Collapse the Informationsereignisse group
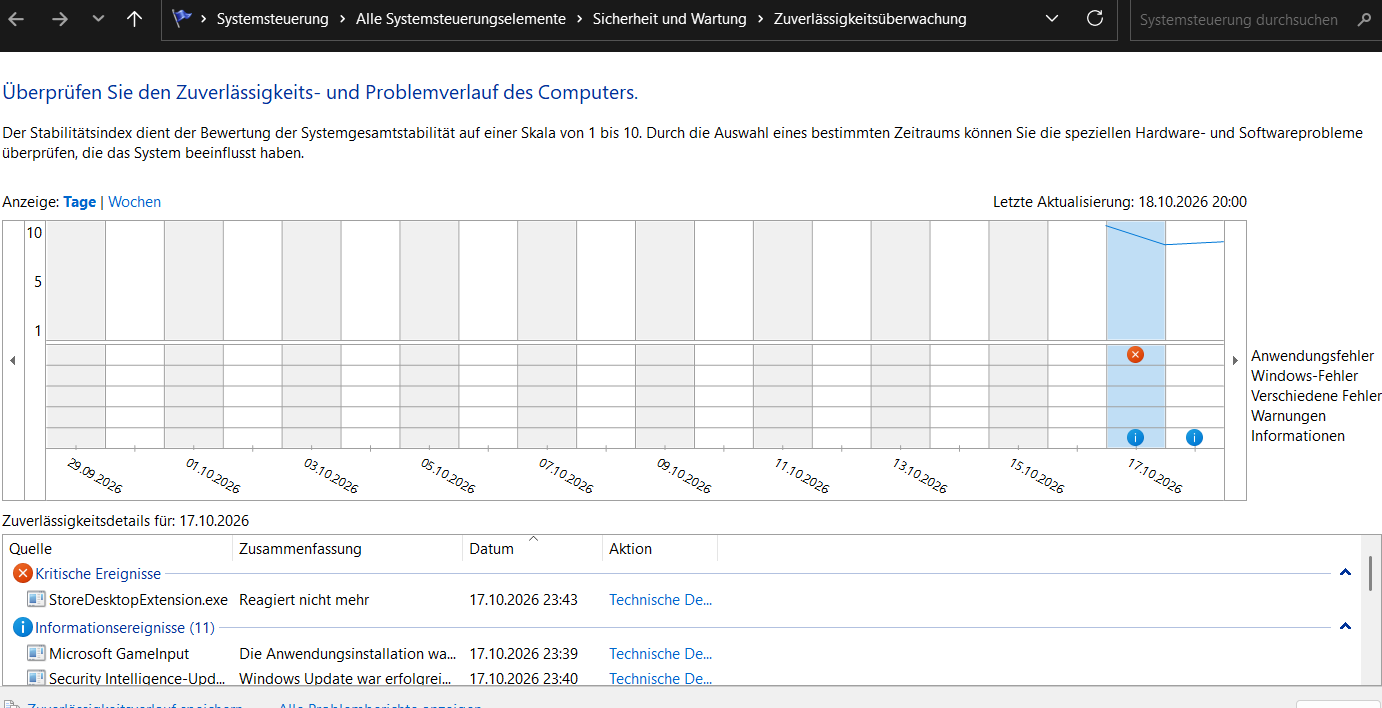1382x708 pixels. click(1345, 627)
